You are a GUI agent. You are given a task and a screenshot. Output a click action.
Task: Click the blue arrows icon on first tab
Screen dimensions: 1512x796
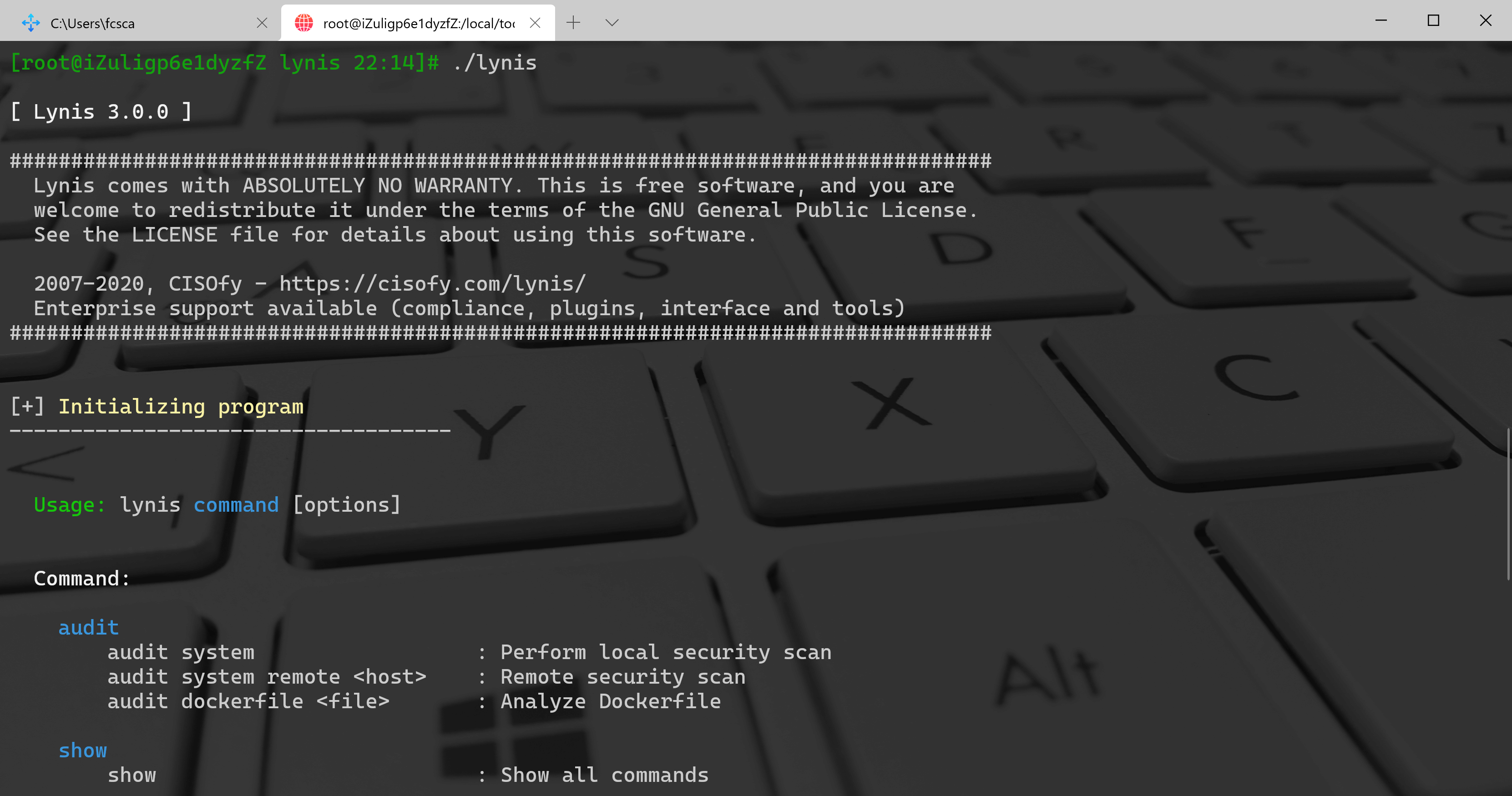[30, 23]
